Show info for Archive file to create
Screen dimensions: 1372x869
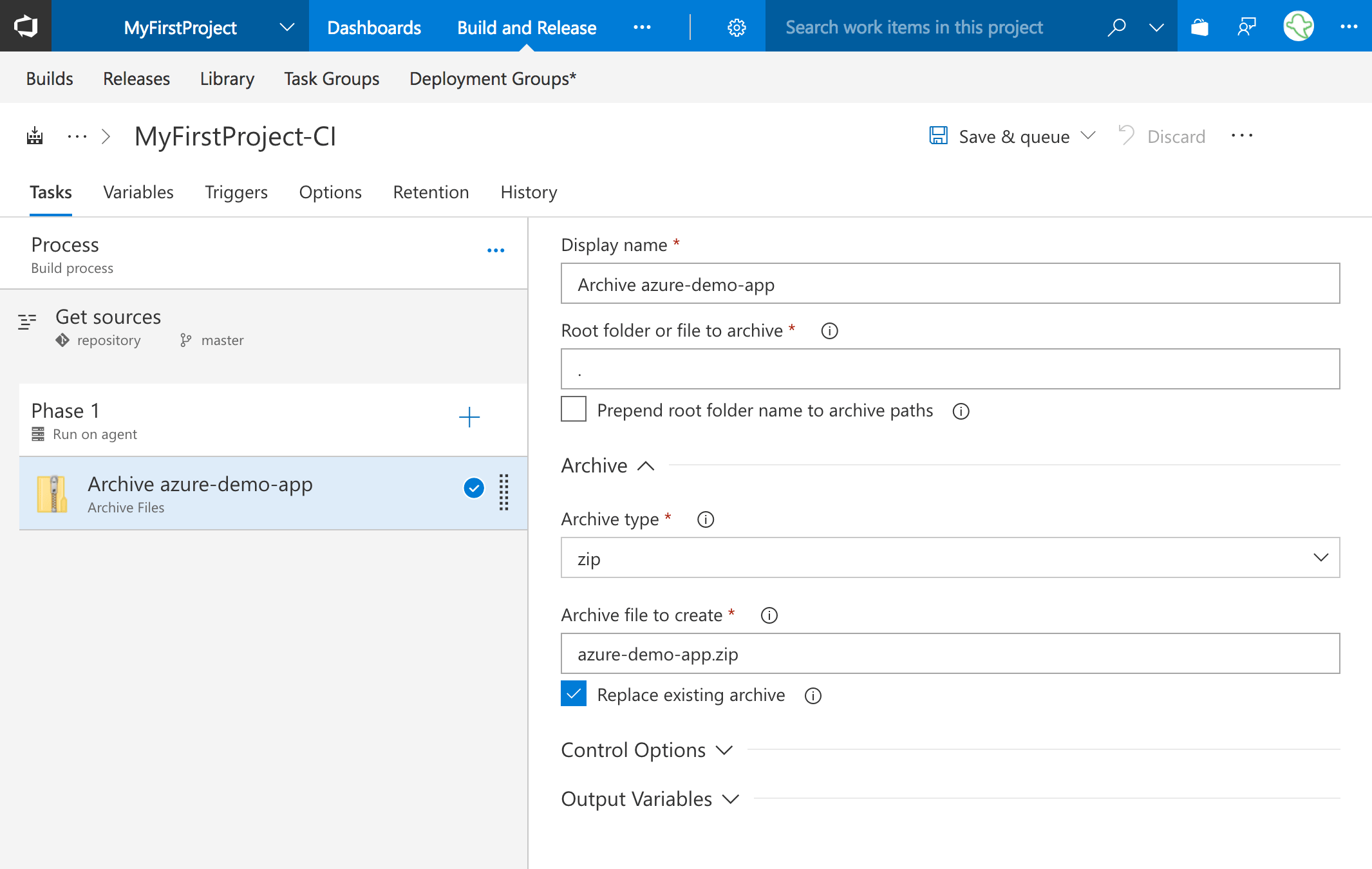tap(769, 615)
